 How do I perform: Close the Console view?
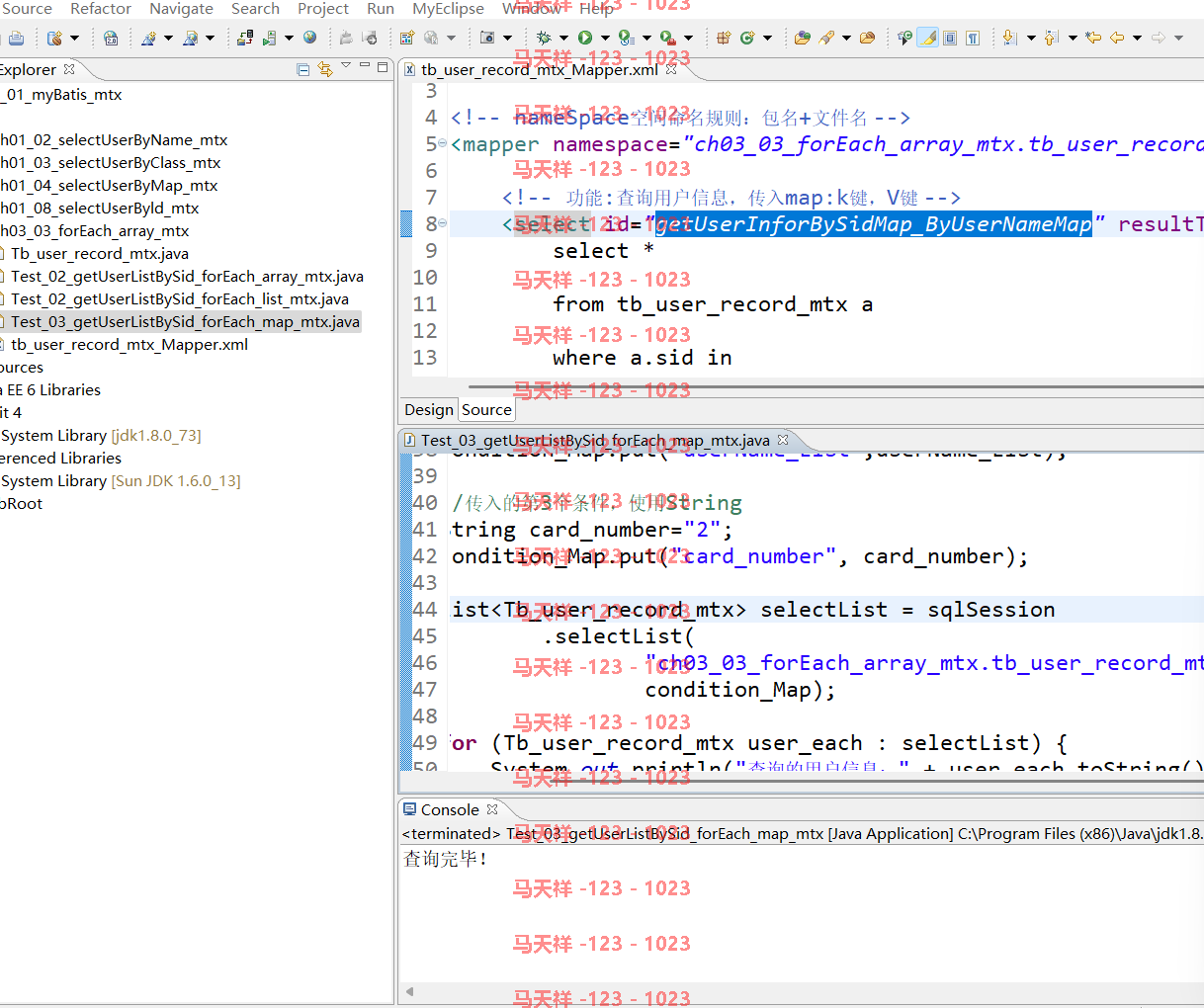tap(492, 809)
